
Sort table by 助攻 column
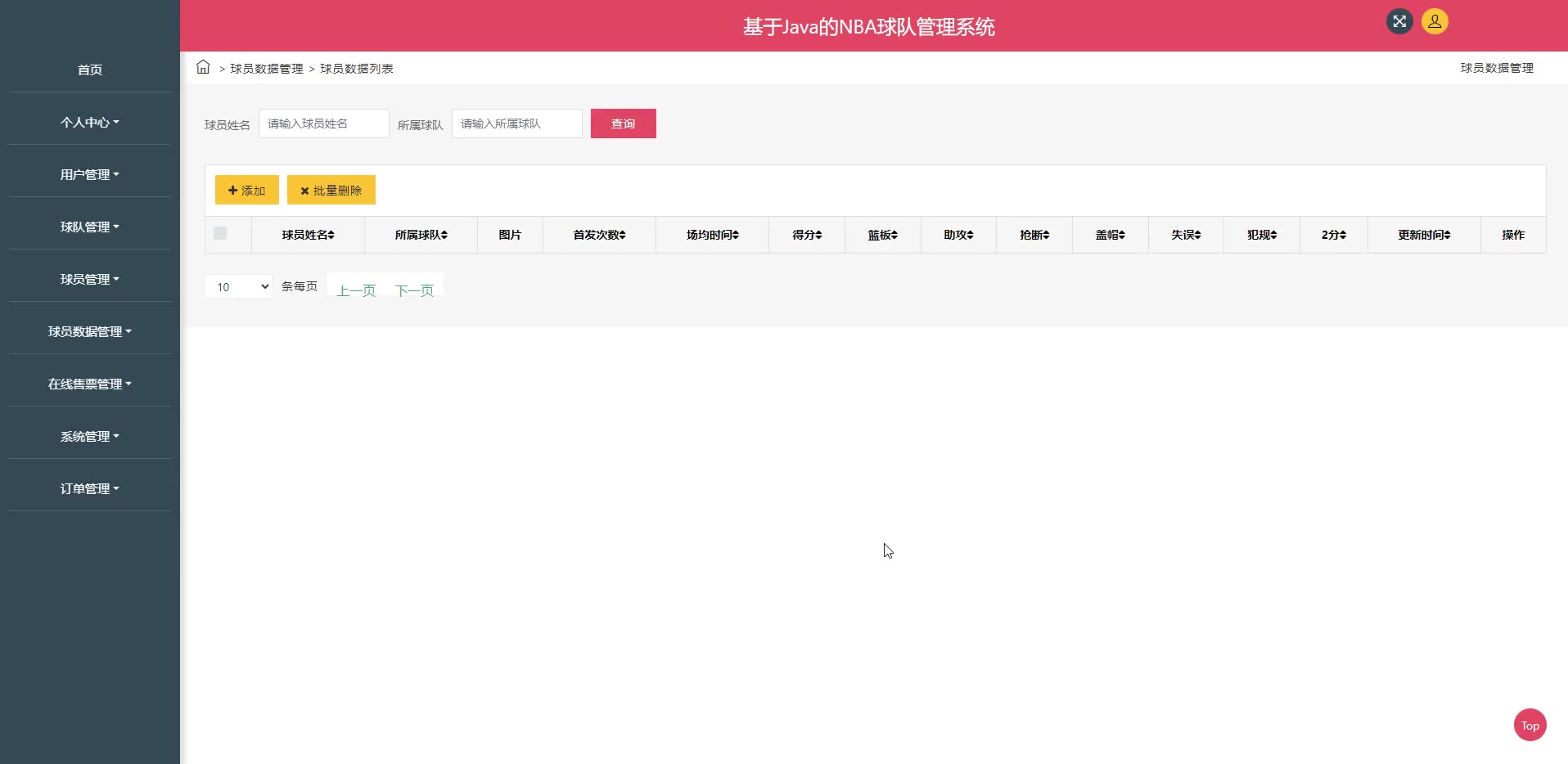point(958,235)
